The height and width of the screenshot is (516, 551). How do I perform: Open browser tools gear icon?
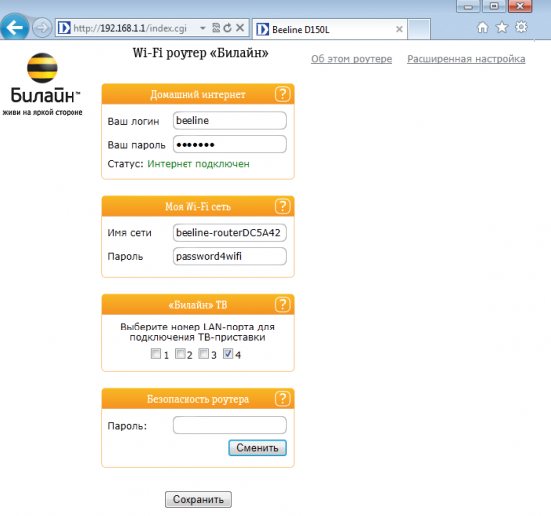[x=521, y=27]
